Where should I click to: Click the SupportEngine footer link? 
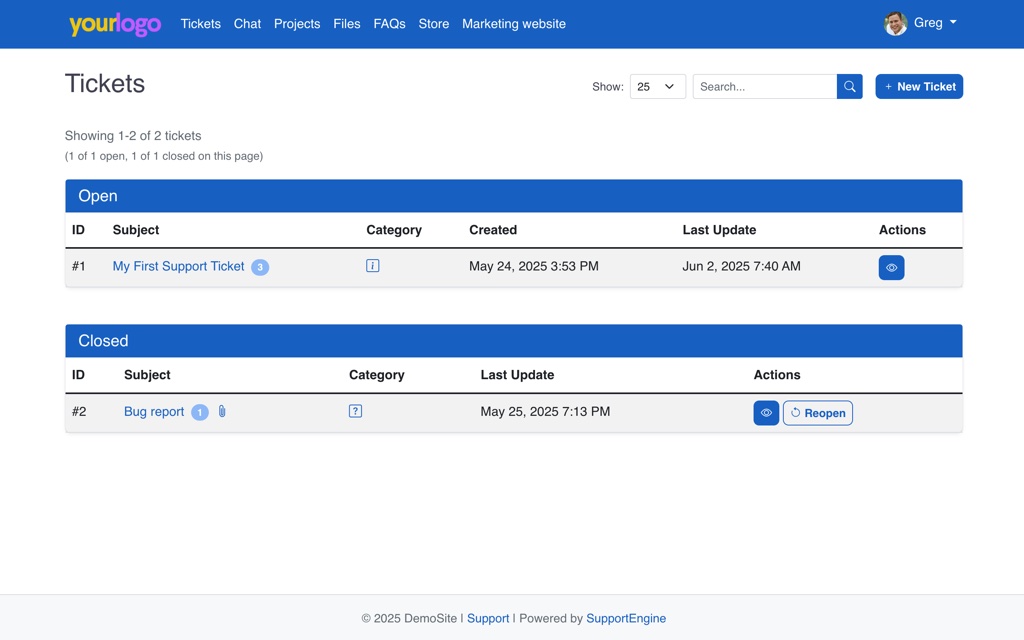point(626,618)
